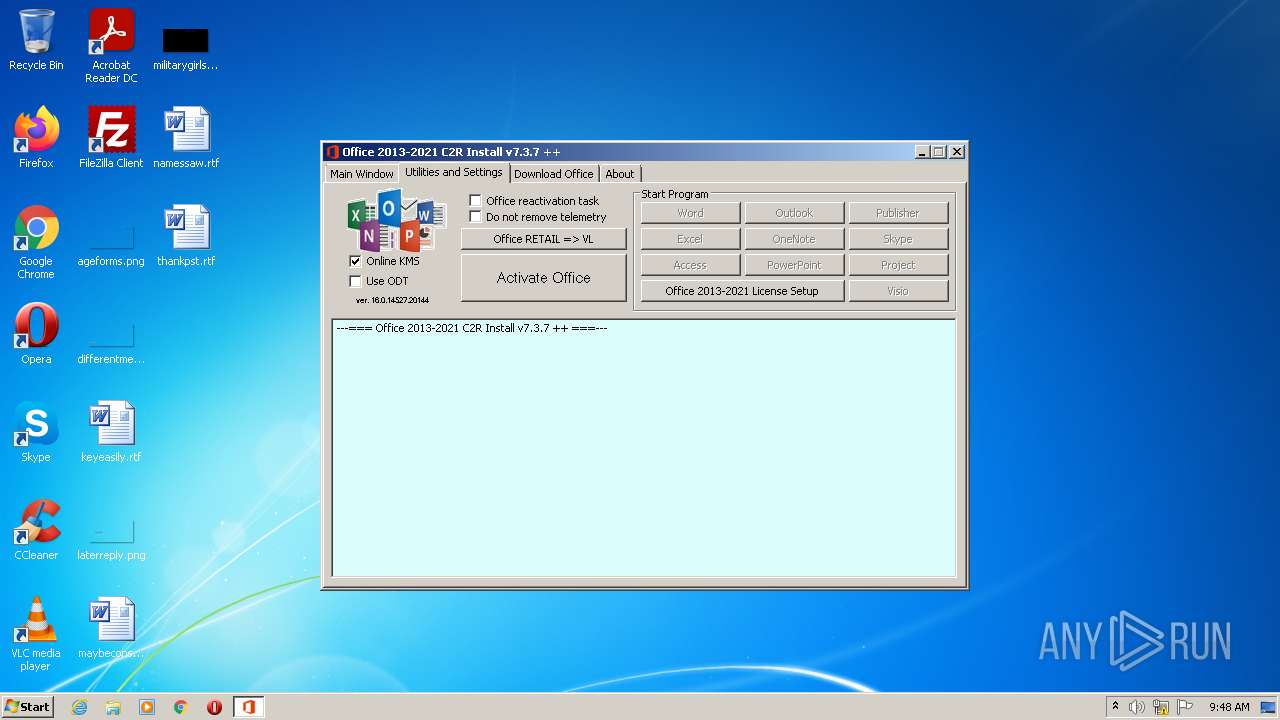Switch to Main Window tab
The height and width of the screenshot is (720, 1280).
coord(362,174)
